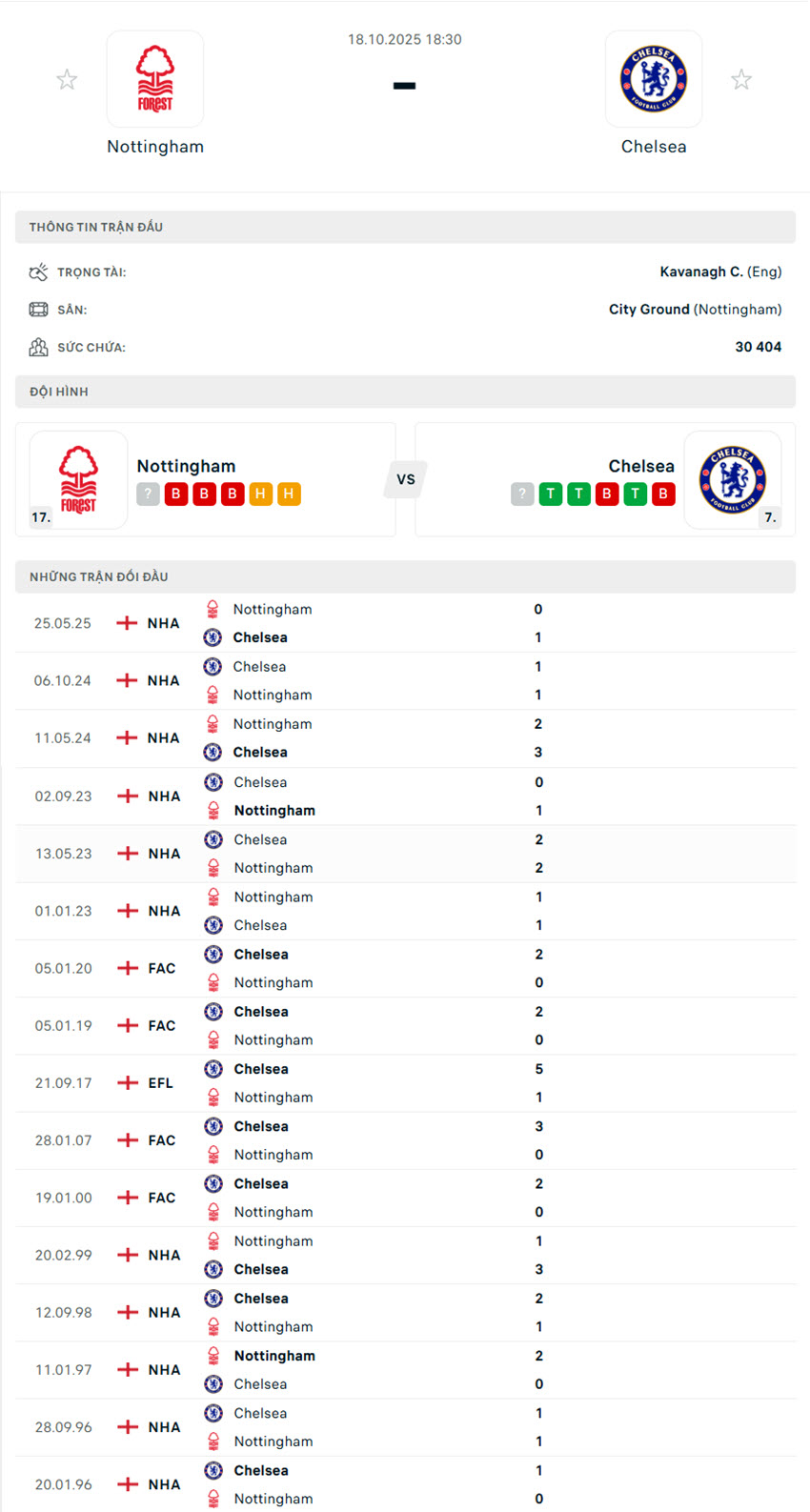Click the Forest logo in the ĐỘI HÌNH panel

[78, 479]
